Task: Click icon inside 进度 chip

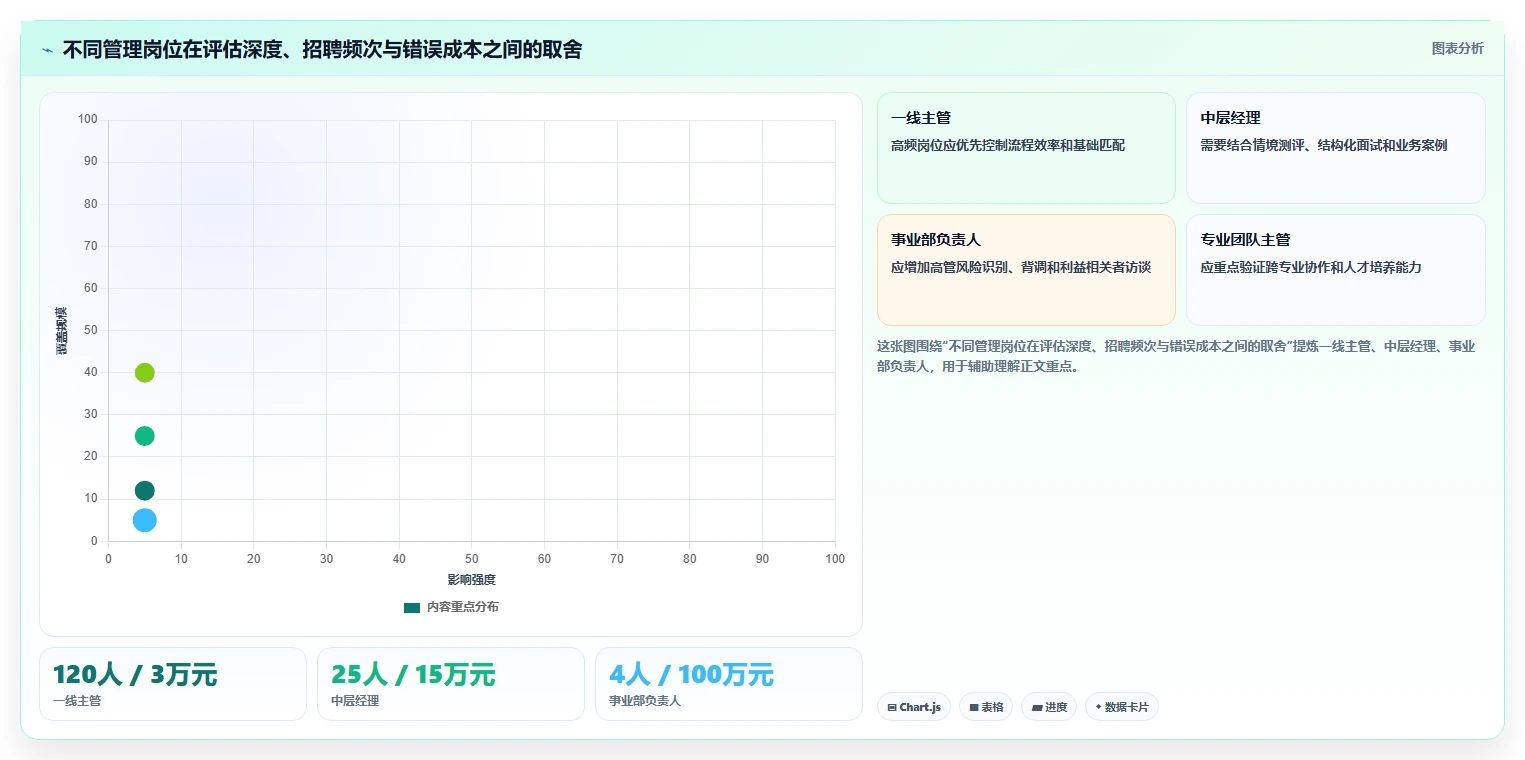Action: 1037,708
